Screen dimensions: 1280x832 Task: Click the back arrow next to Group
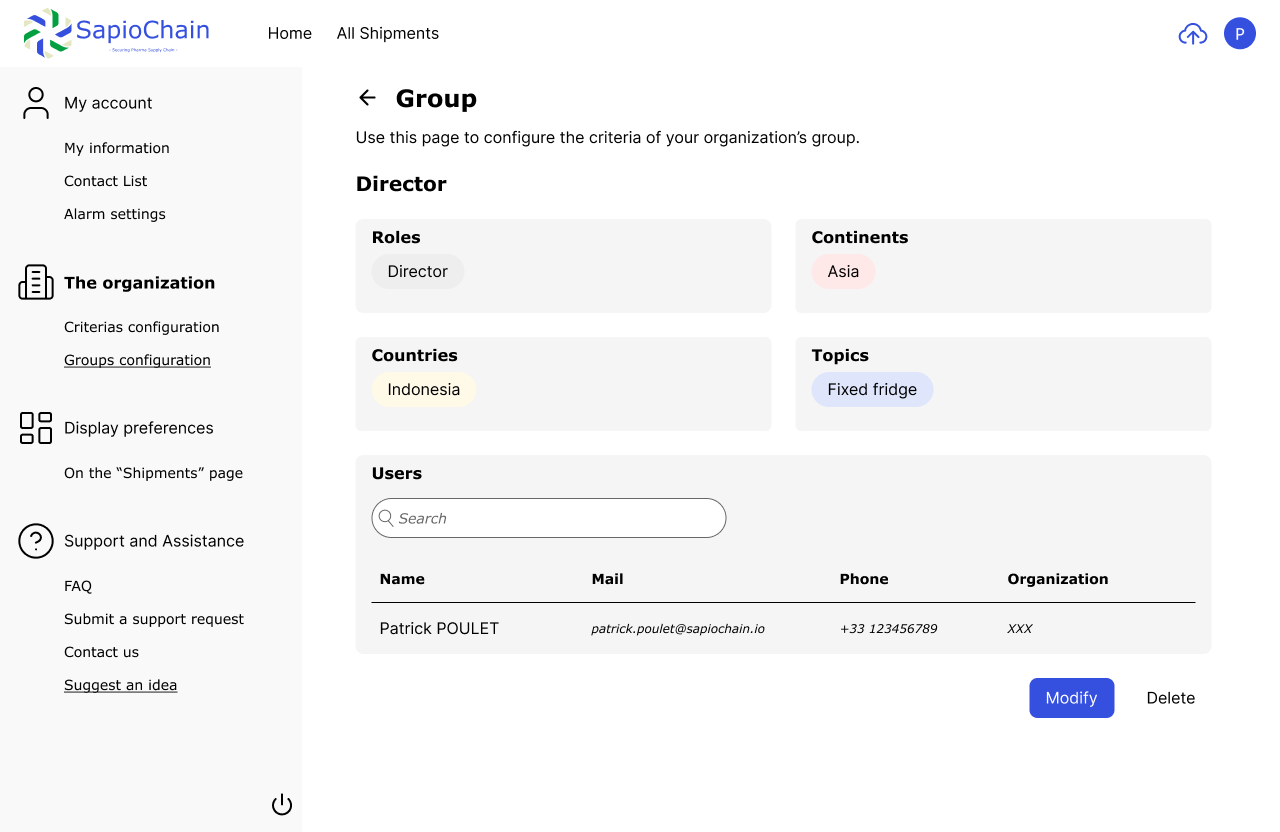(367, 97)
